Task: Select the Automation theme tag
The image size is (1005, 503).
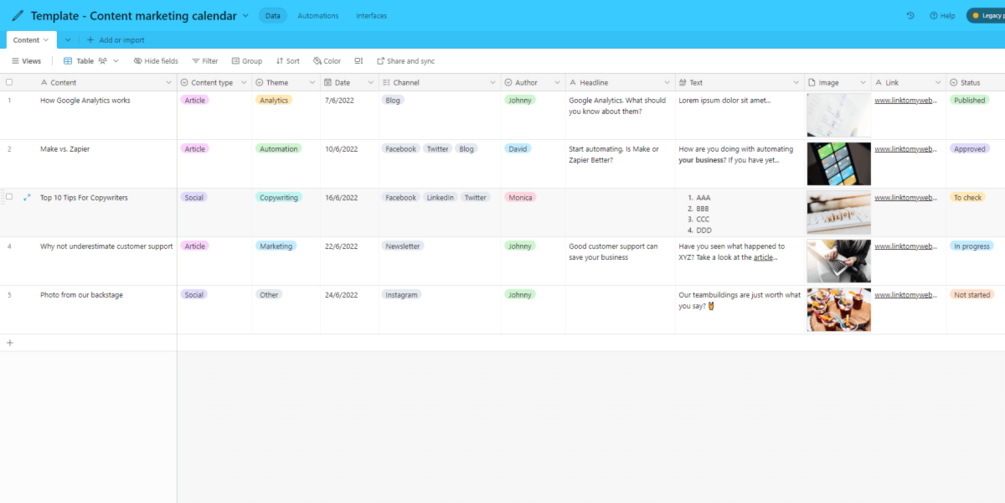Action: (279, 149)
